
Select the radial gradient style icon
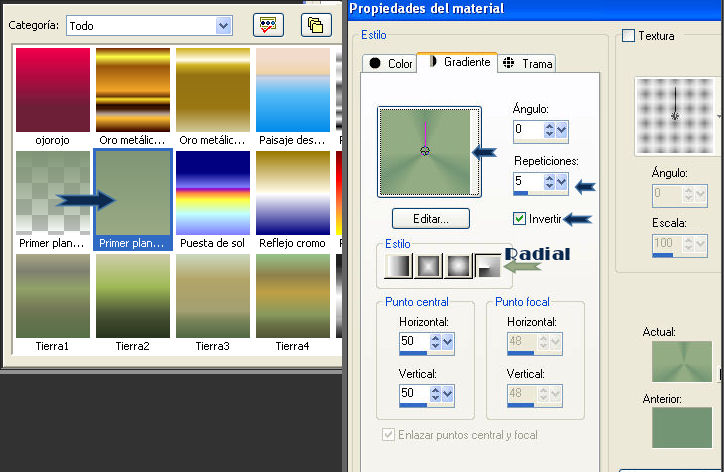click(x=488, y=266)
